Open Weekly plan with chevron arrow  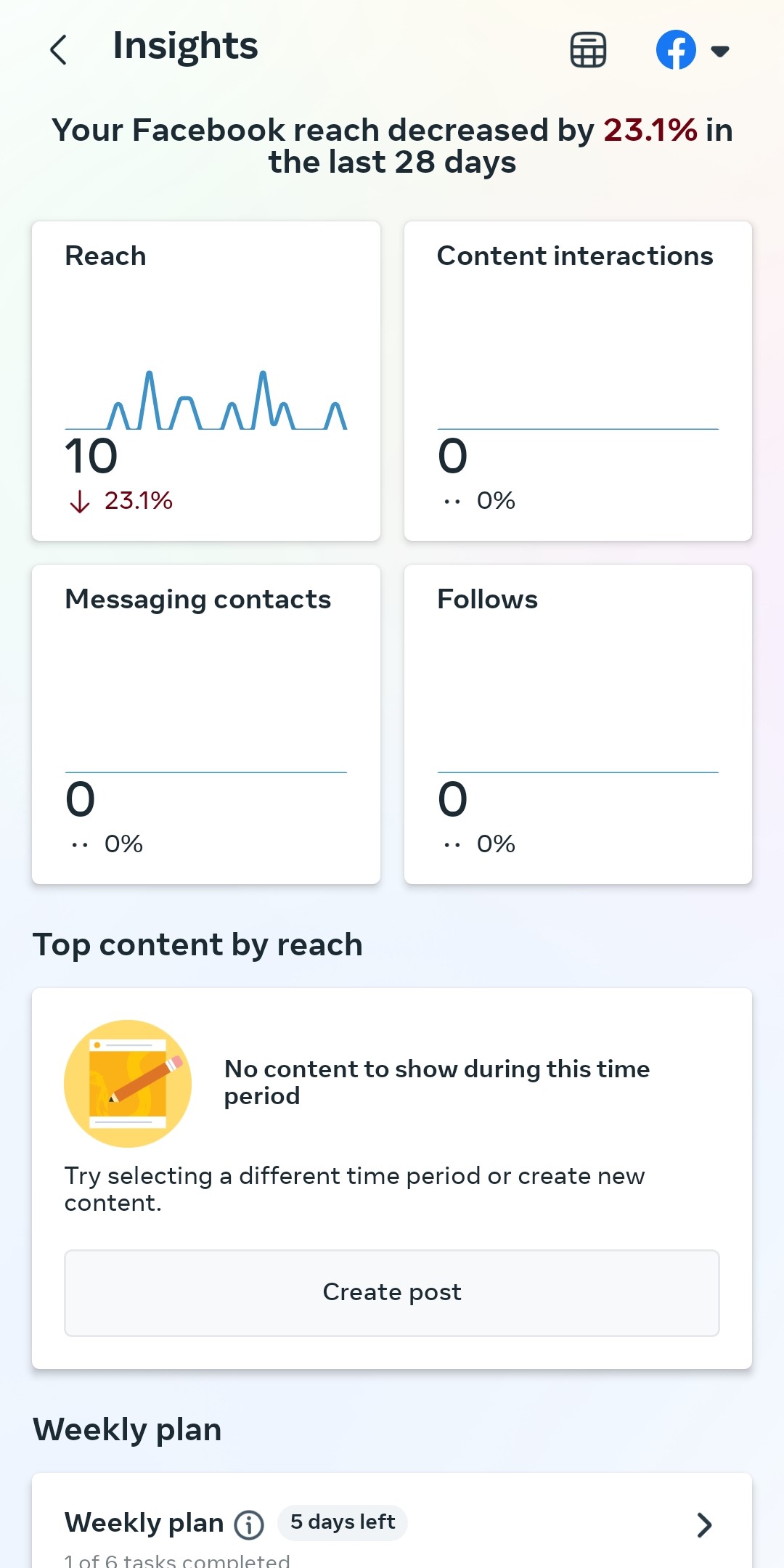pyautogui.click(x=703, y=1525)
